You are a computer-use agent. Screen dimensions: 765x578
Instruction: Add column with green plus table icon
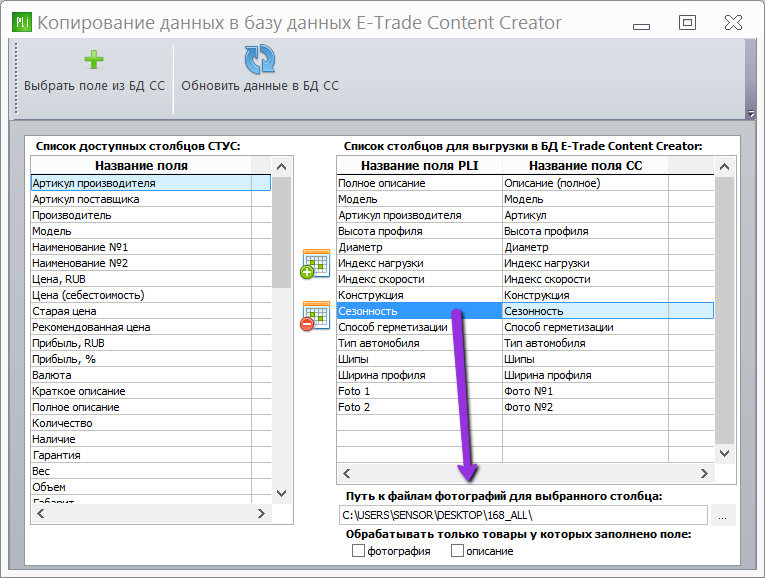315,264
